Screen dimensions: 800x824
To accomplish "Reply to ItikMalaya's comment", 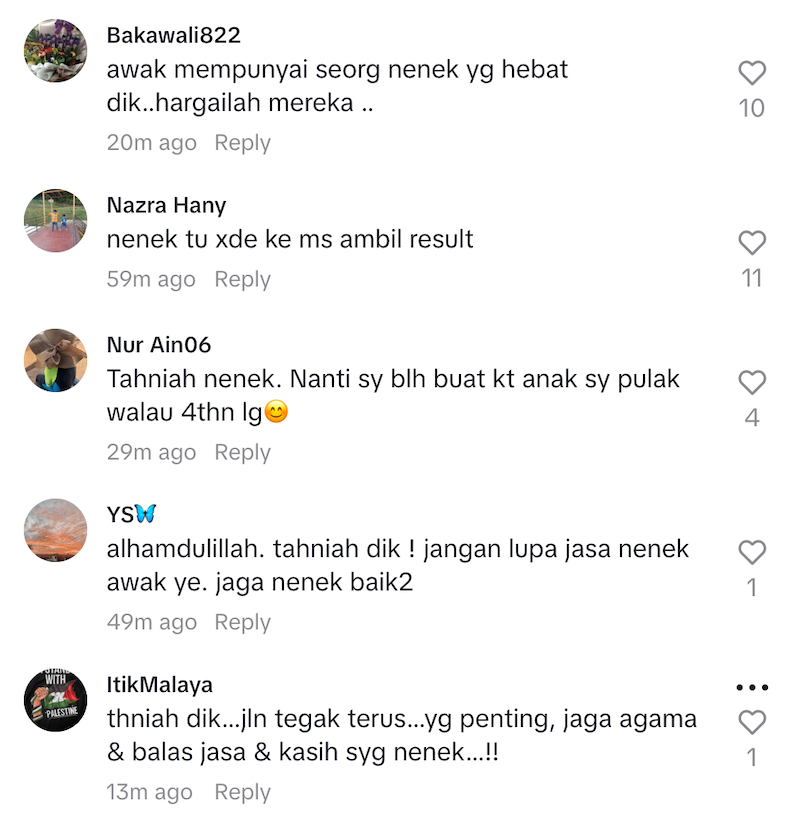I will (242, 792).
